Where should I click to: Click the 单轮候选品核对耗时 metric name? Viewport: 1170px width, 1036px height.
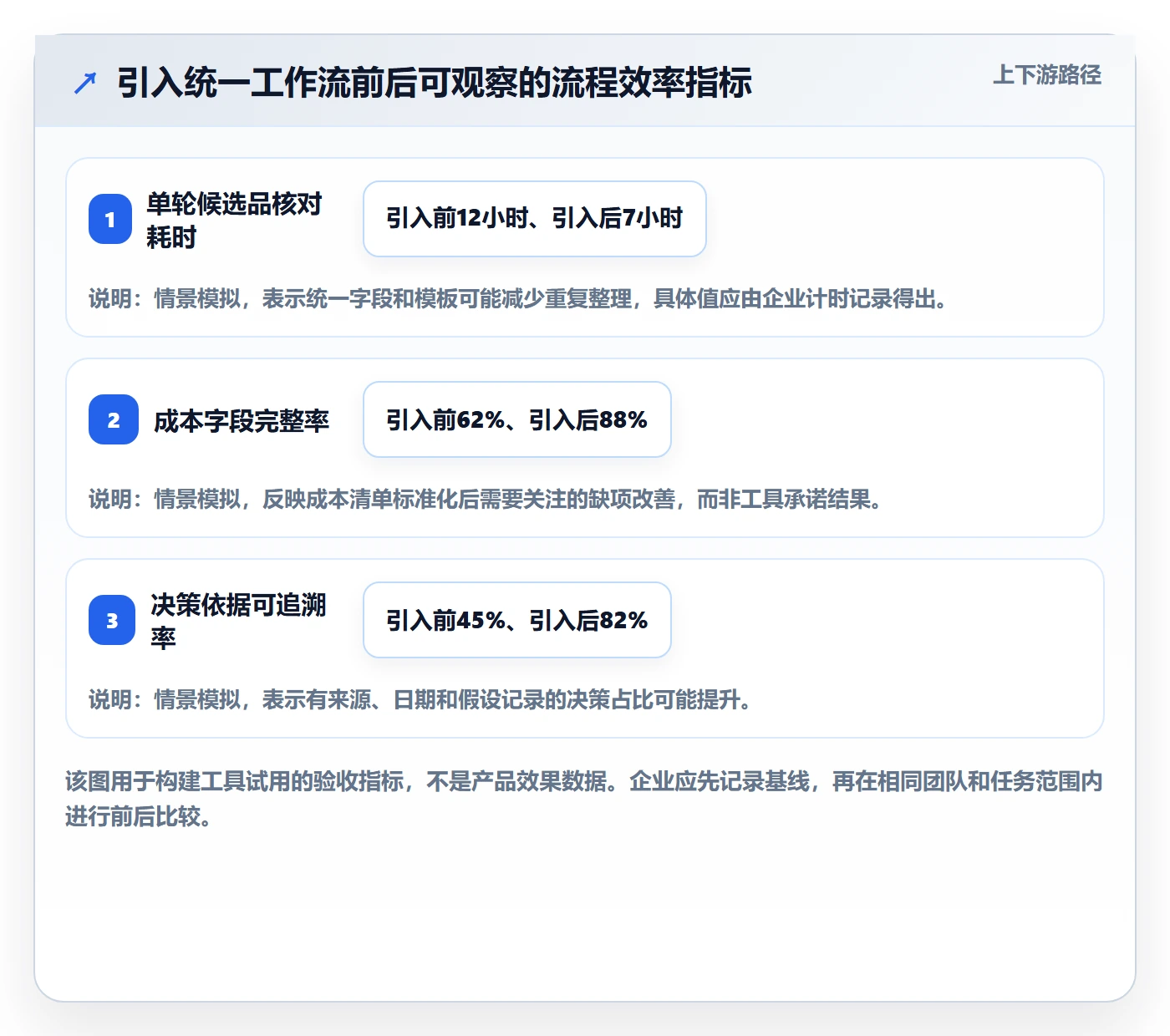tap(234, 220)
